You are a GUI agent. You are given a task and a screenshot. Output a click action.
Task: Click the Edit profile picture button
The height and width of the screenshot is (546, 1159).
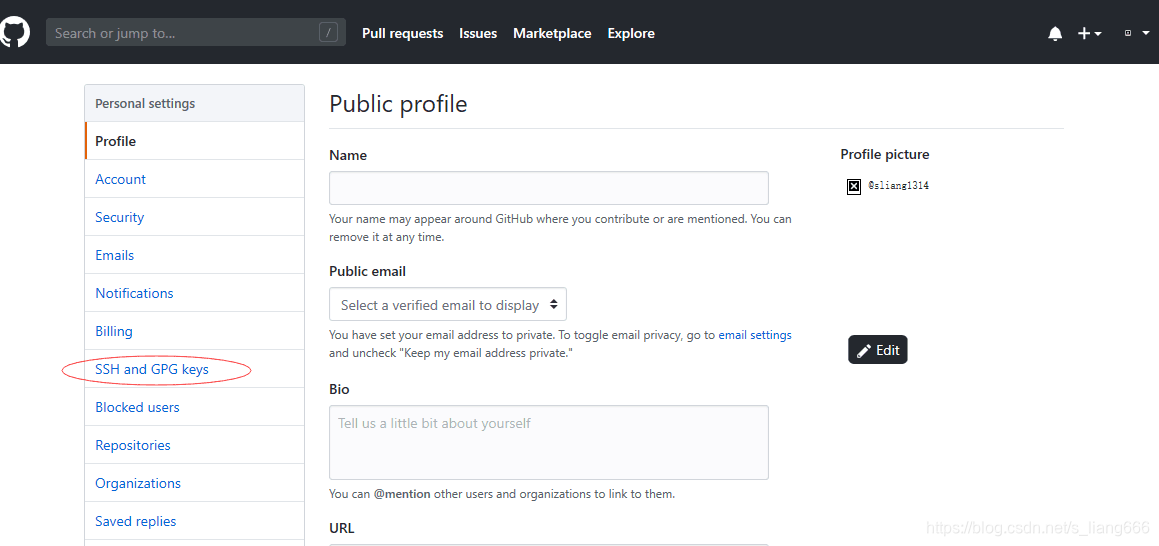click(x=878, y=350)
